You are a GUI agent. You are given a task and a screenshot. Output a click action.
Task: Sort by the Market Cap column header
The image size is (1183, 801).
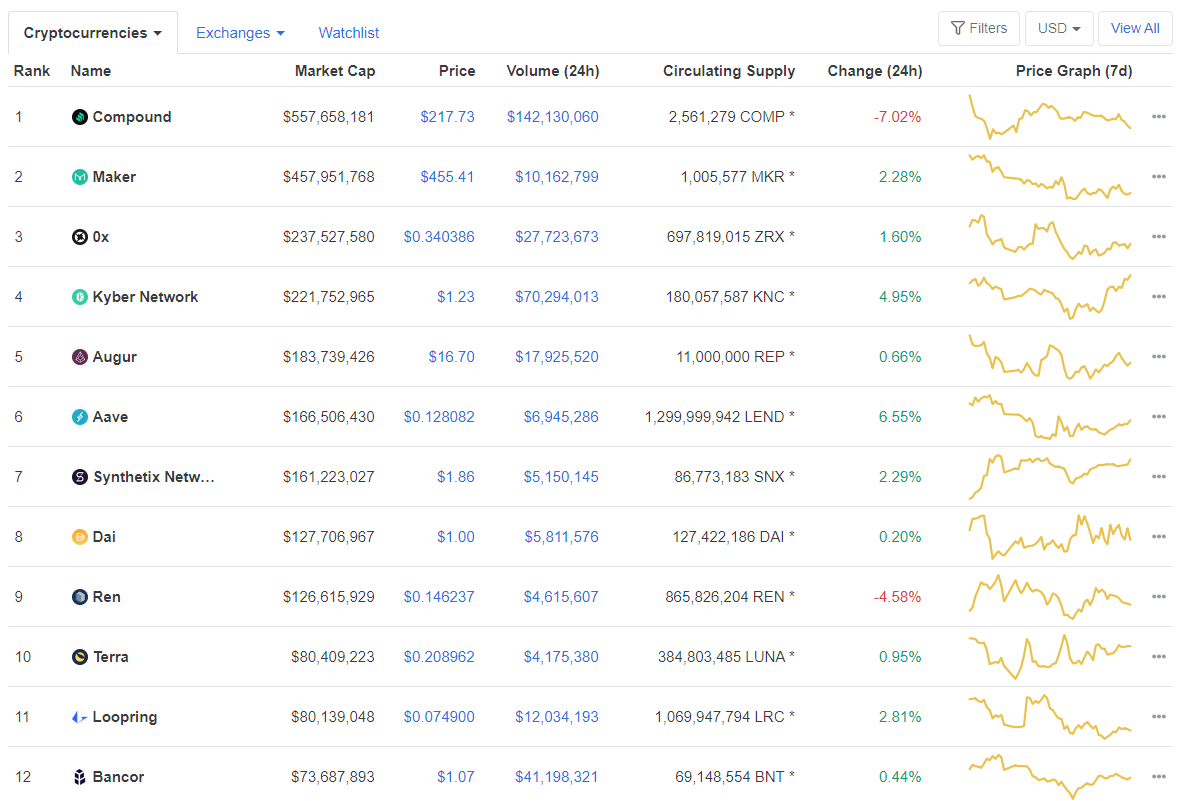tap(335, 71)
